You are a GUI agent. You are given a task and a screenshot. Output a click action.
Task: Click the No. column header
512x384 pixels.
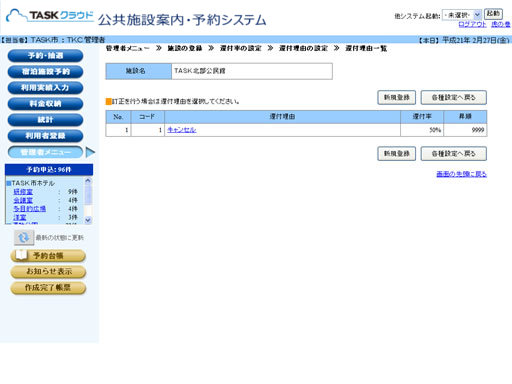pos(118,117)
